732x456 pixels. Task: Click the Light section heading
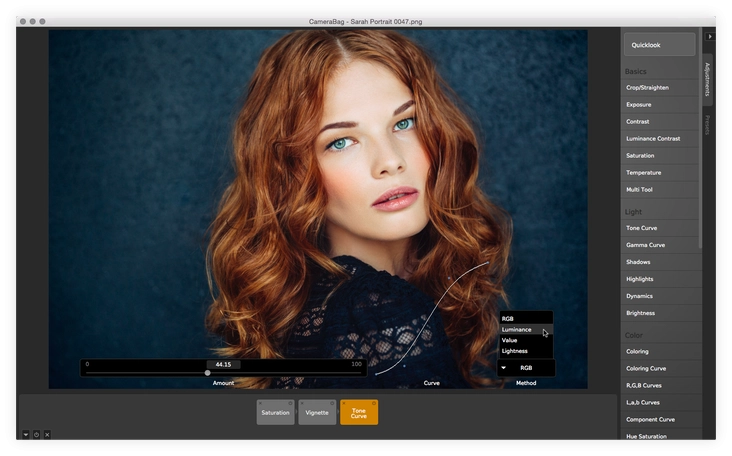tap(633, 212)
